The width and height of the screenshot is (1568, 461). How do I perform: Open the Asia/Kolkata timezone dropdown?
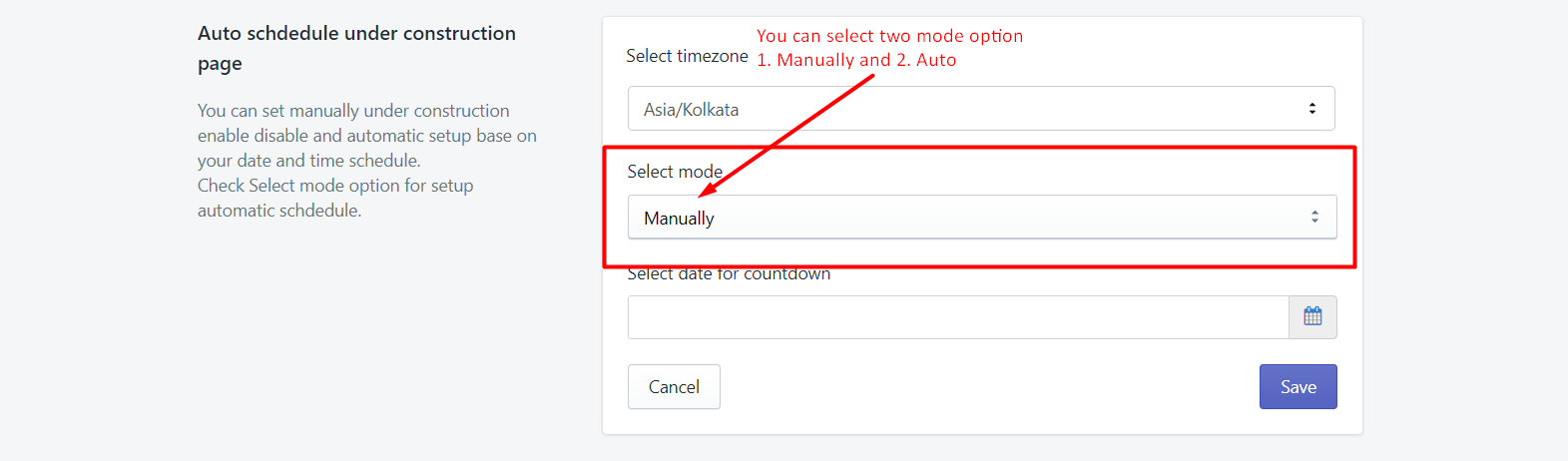point(981,109)
